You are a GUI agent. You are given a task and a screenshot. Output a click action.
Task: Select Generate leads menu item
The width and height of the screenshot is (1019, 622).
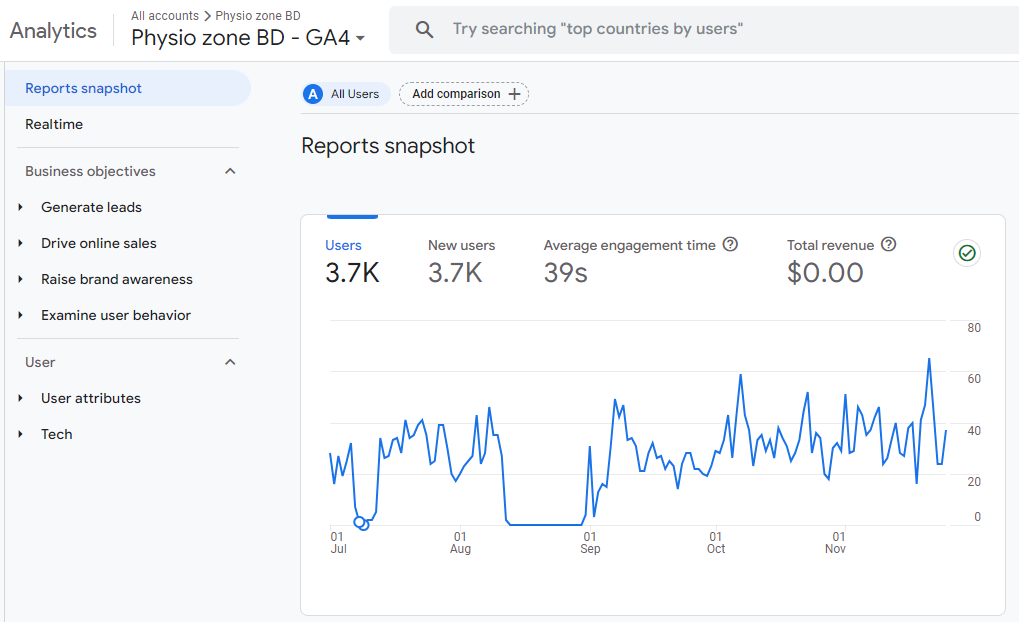click(x=91, y=207)
